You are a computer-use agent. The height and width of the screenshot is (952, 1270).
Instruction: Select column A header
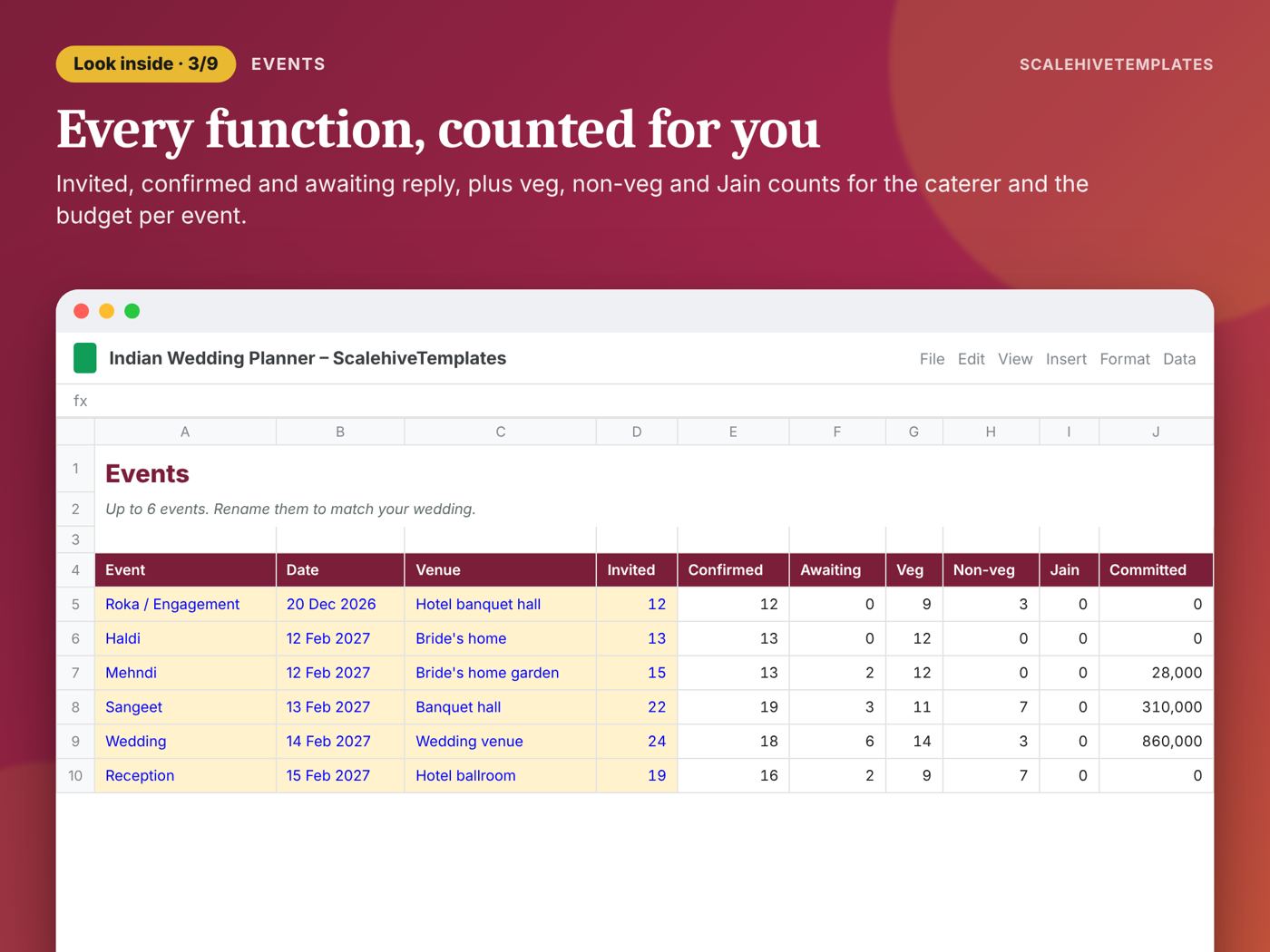tap(185, 432)
